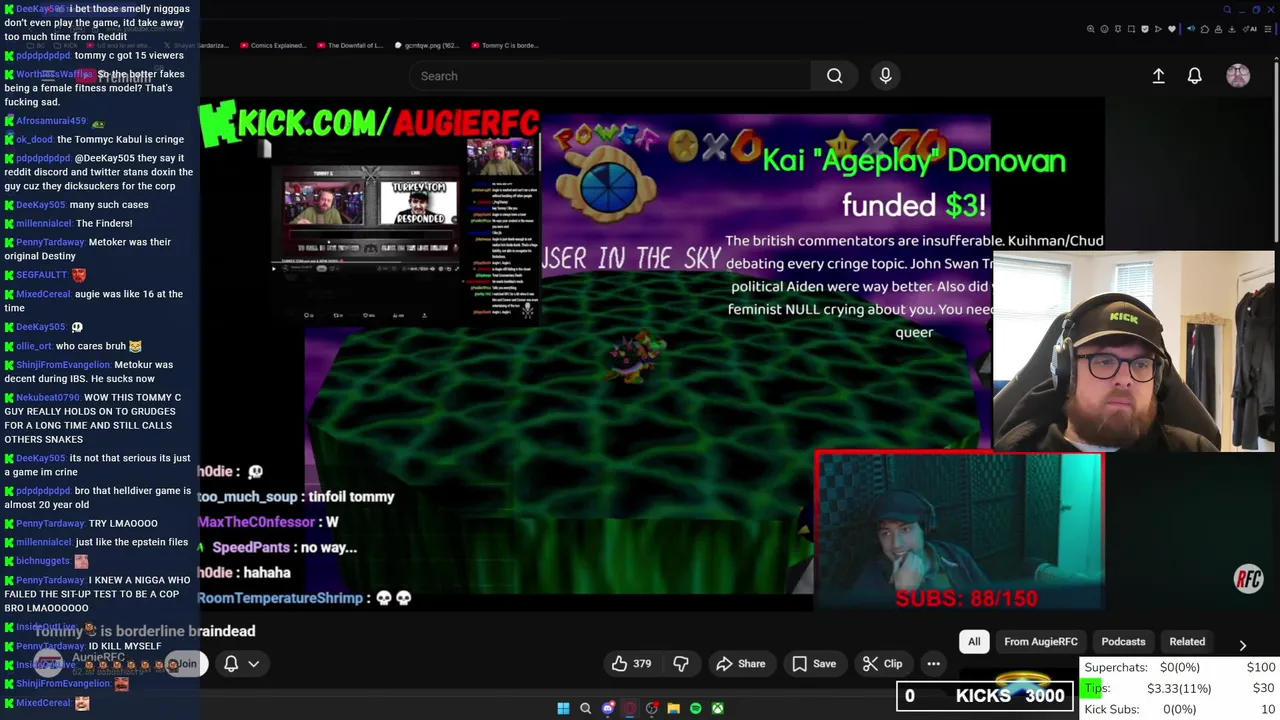Click the browser zoom magnifier toolbar icon
The height and width of the screenshot is (720, 1280).
point(1091,29)
